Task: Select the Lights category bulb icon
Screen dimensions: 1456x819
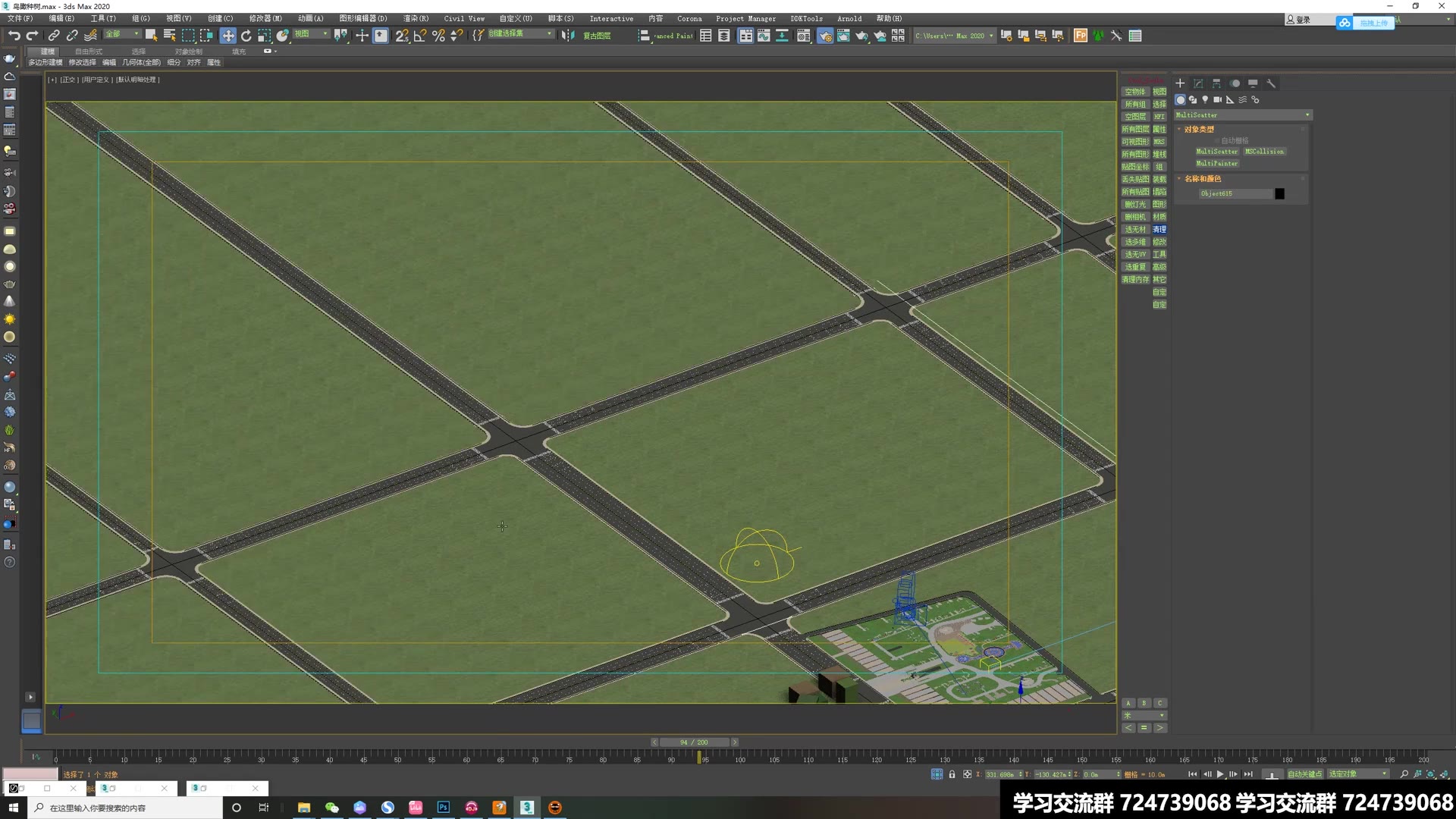Action: coord(1205,100)
